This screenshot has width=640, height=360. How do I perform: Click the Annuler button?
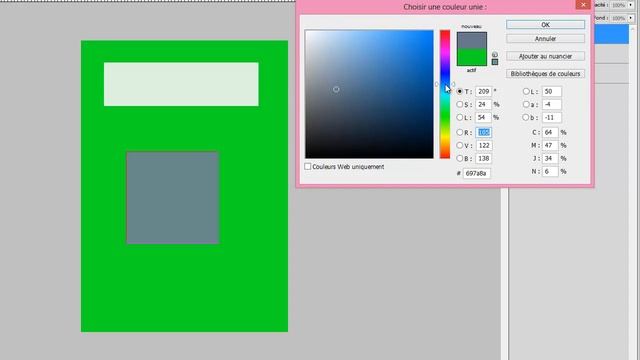(545, 39)
